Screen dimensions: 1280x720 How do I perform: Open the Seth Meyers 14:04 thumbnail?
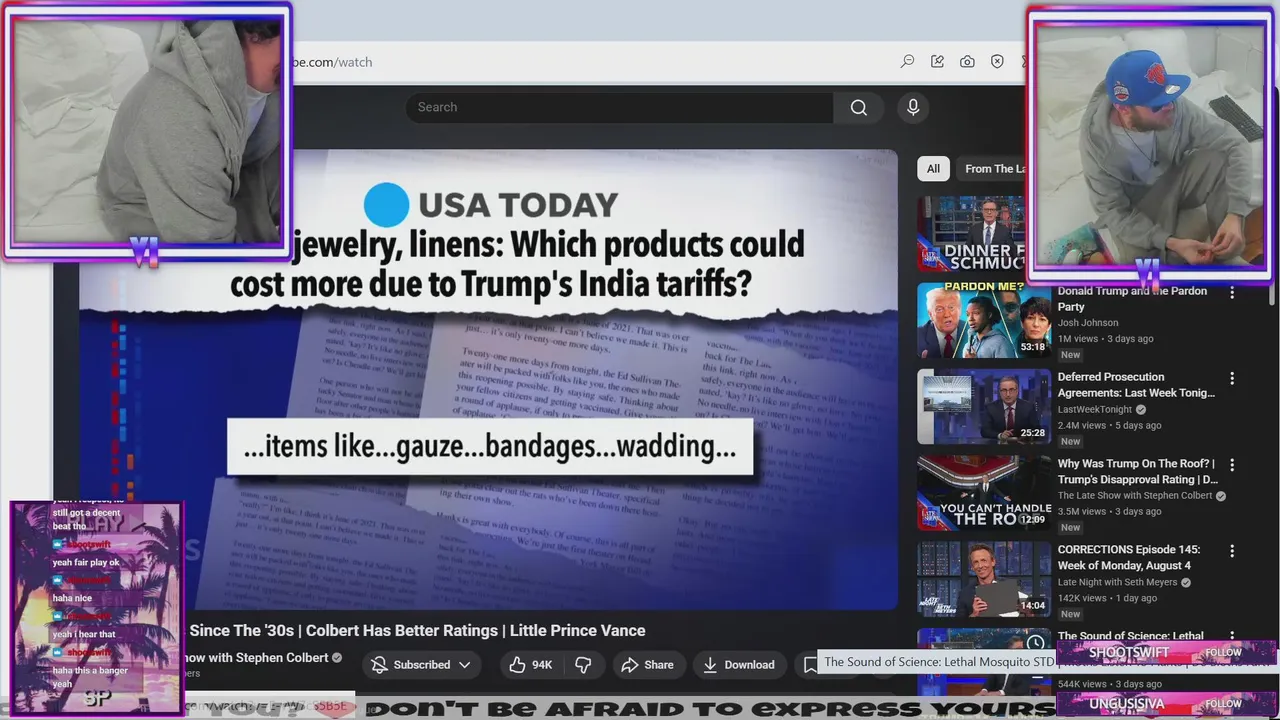coord(984,579)
